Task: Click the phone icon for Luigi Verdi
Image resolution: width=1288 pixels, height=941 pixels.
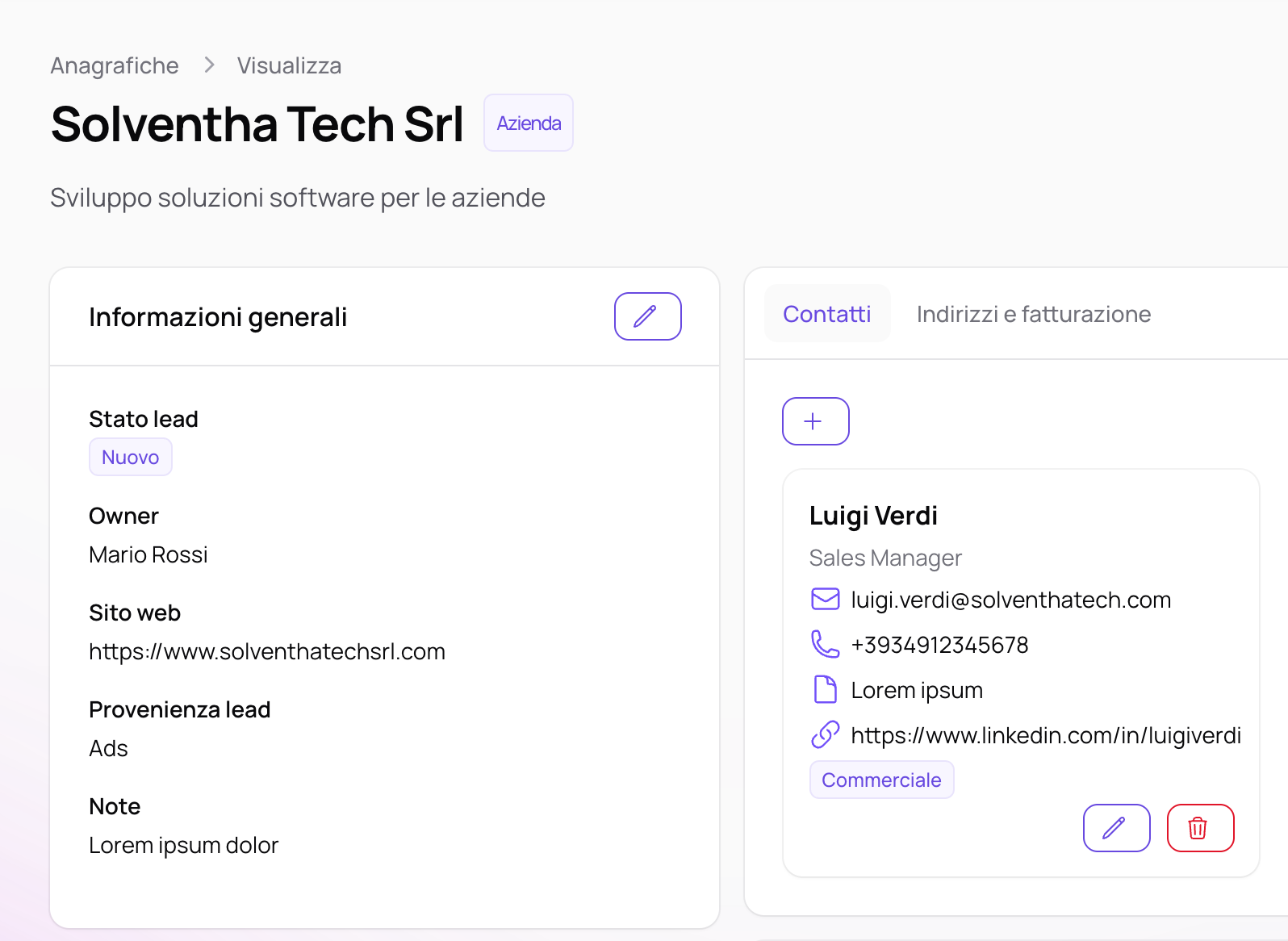Action: [x=825, y=644]
